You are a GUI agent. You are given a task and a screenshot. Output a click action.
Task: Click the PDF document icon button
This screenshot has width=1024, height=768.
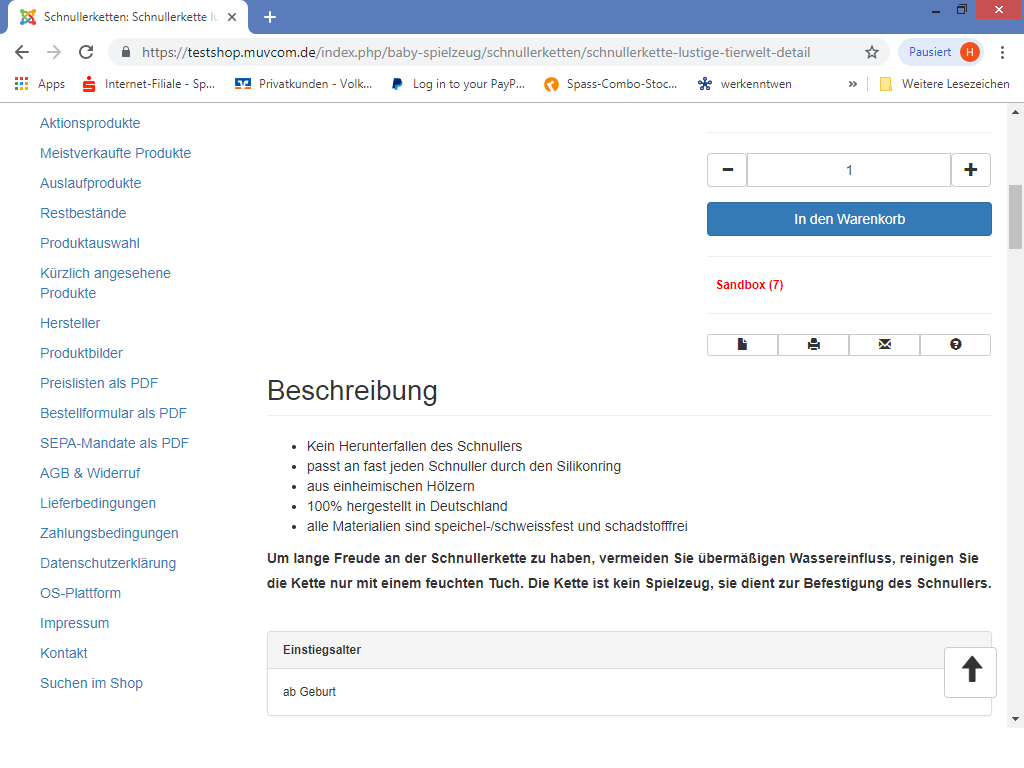point(742,345)
